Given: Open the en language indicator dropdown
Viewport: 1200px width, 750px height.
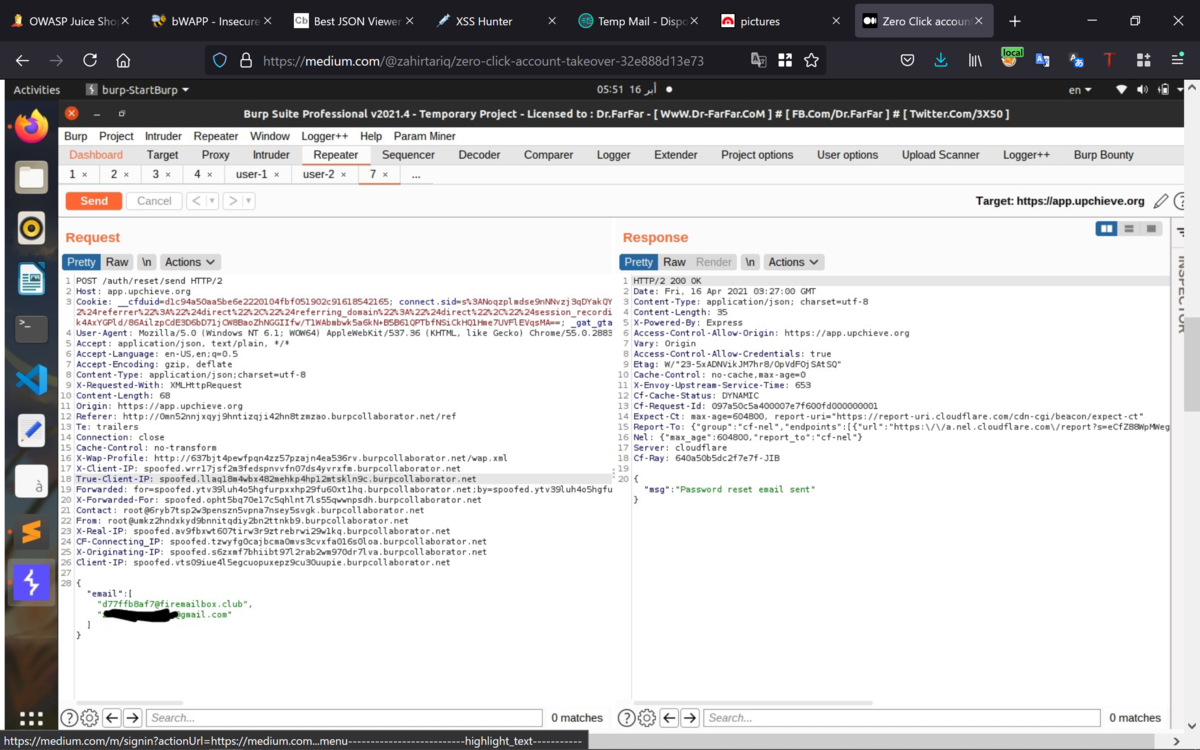Looking at the screenshot, I should tap(1080, 90).
